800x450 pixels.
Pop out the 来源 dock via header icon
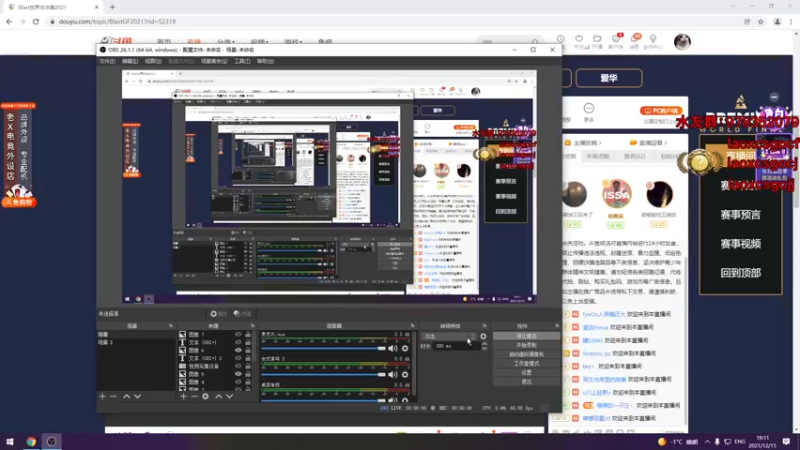pos(252,326)
